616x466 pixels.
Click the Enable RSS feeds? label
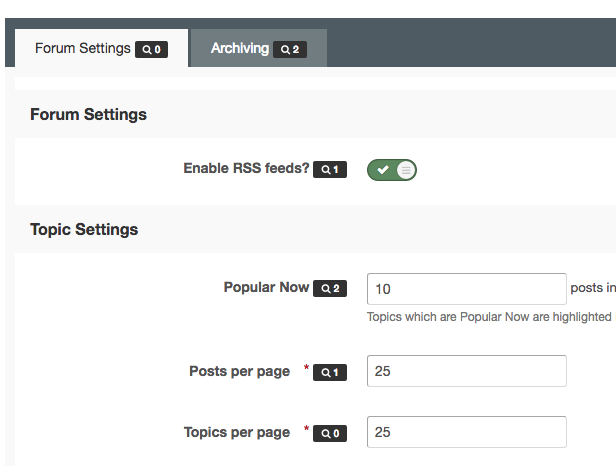[x=246, y=169]
